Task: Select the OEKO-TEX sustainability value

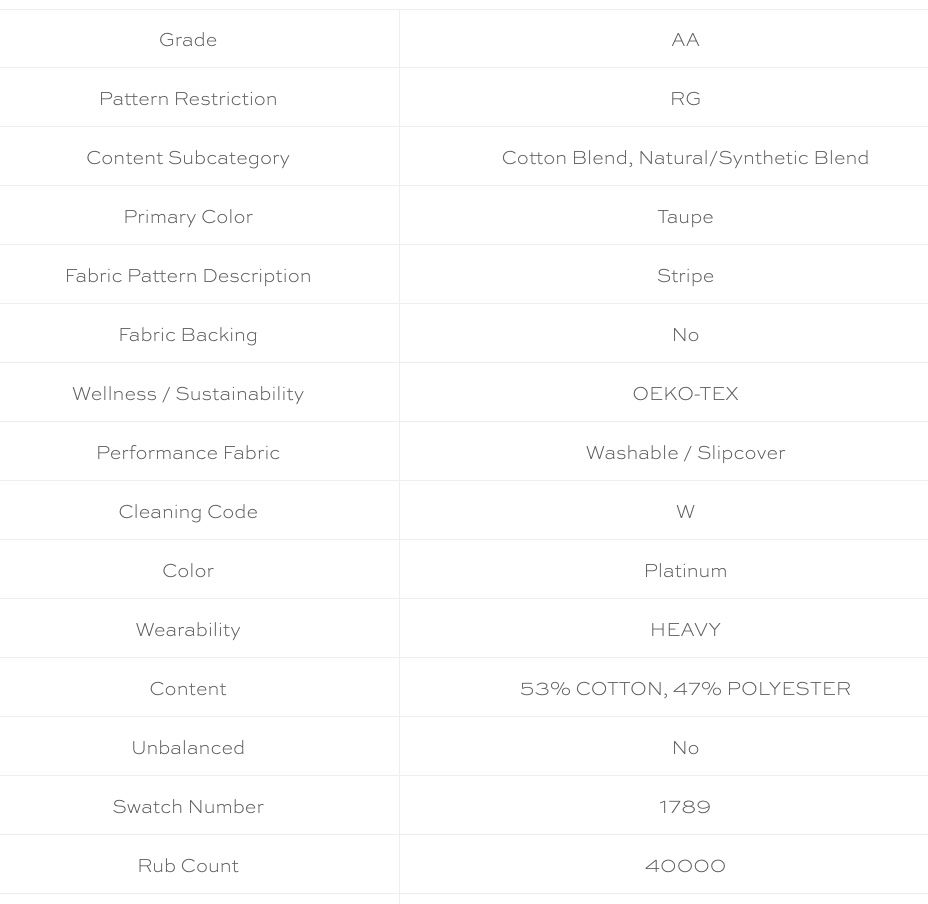Action: [x=685, y=394]
